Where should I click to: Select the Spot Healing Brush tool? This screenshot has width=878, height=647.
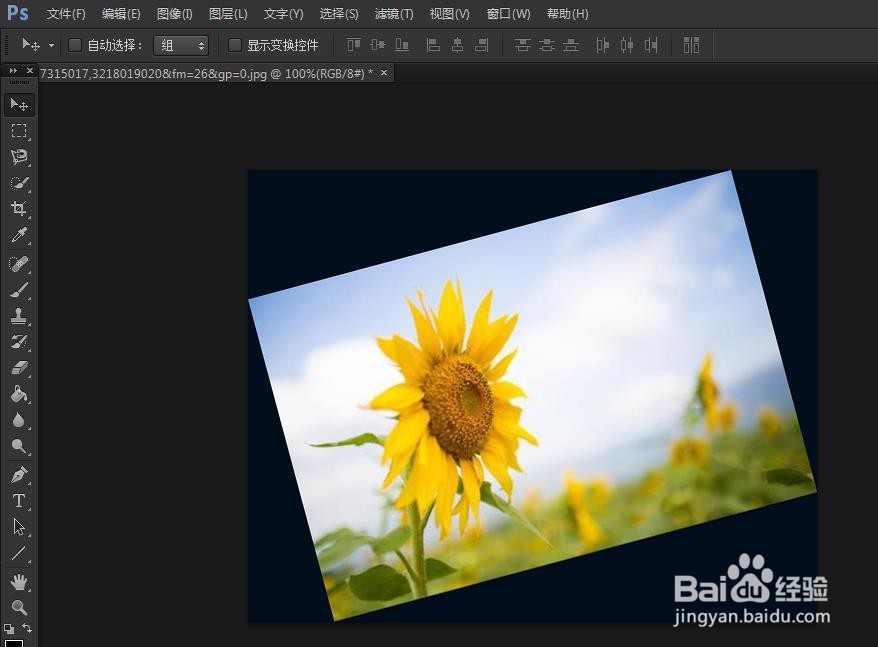(x=19, y=263)
